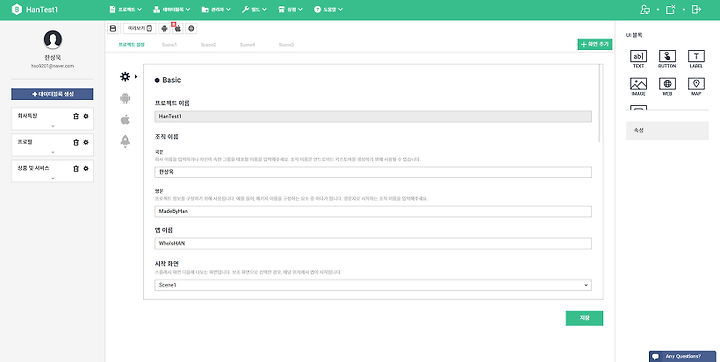Switch to the Scene4 tab
720x362 pixels.
coord(247,45)
